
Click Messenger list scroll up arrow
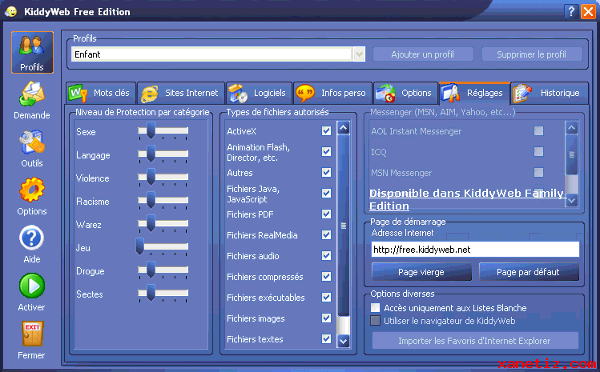tap(572, 128)
